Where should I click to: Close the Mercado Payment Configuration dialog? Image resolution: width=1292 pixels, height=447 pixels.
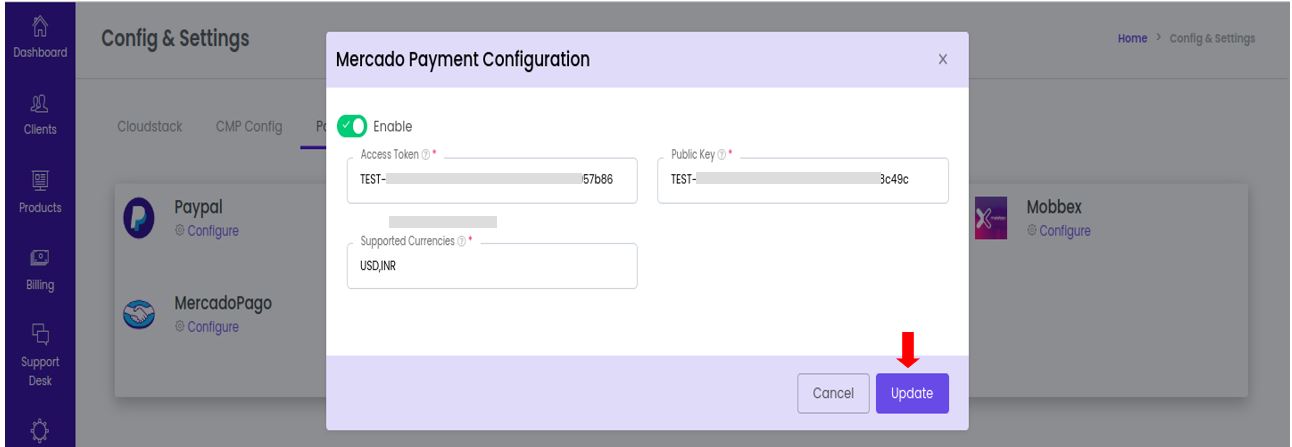(x=943, y=60)
